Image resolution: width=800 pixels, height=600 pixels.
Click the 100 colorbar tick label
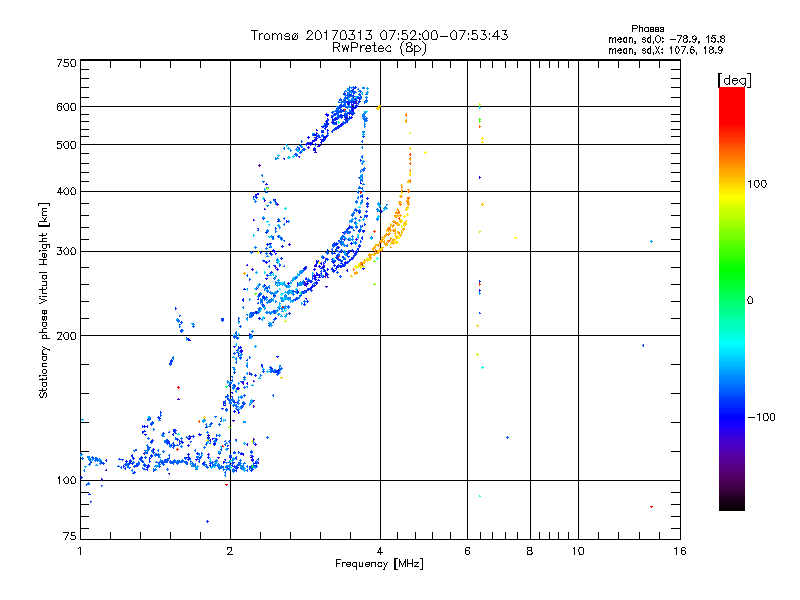tap(757, 184)
